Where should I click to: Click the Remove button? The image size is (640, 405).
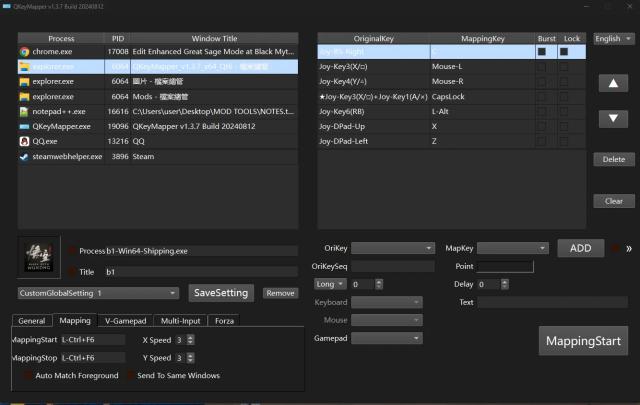280,293
